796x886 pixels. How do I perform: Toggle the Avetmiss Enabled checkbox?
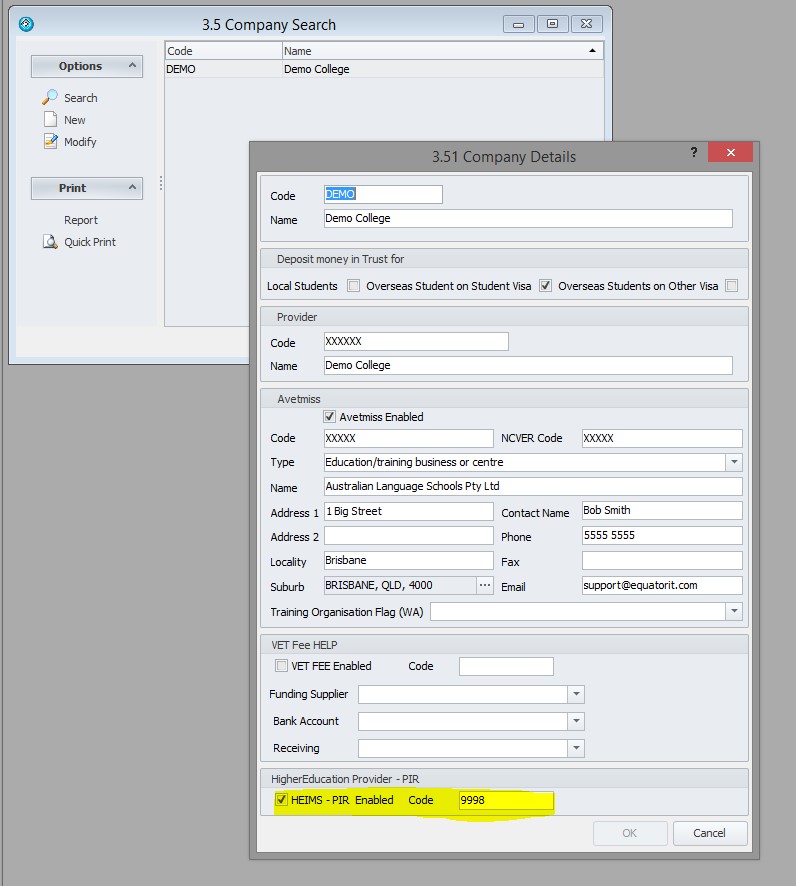point(329,417)
